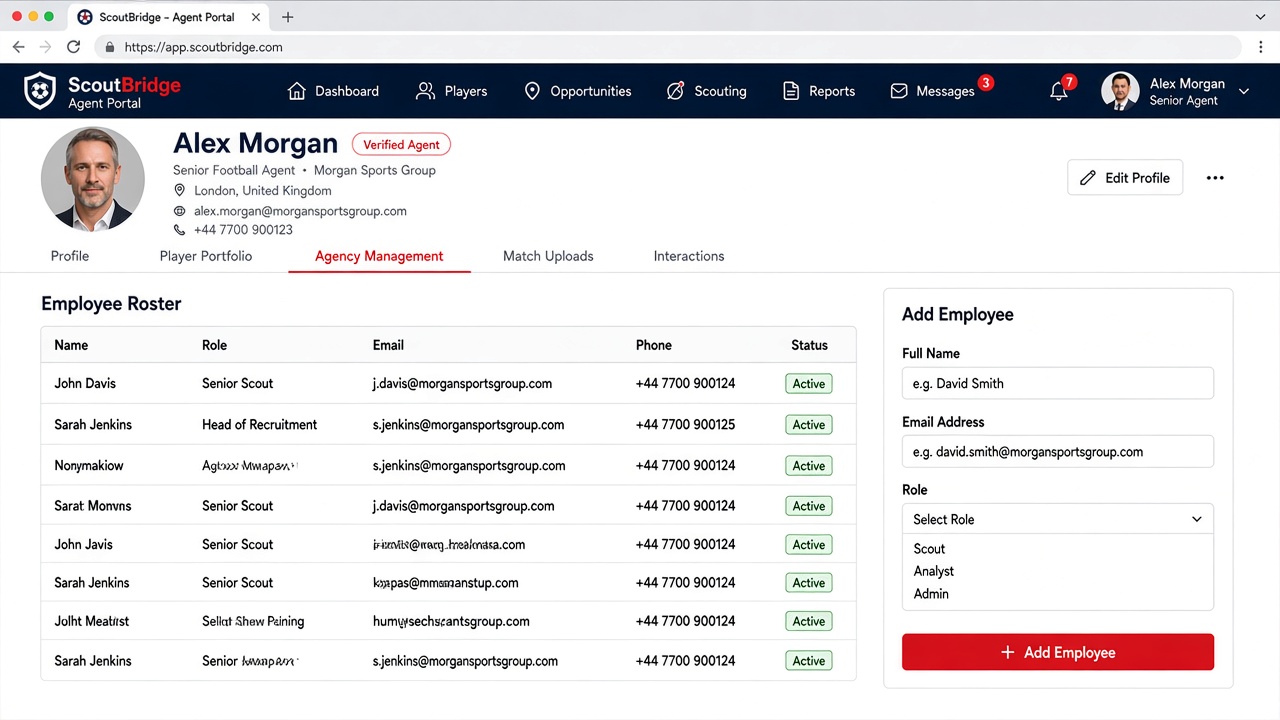This screenshot has width=1280, height=720.
Task: Click the Edit Profile button
Action: (1125, 178)
